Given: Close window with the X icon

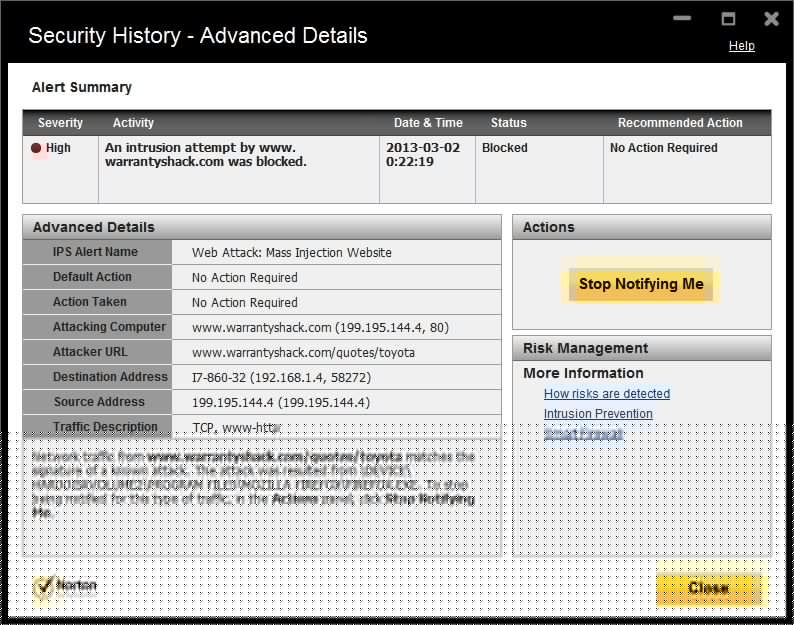Looking at the screenshot, I should 771,19.
